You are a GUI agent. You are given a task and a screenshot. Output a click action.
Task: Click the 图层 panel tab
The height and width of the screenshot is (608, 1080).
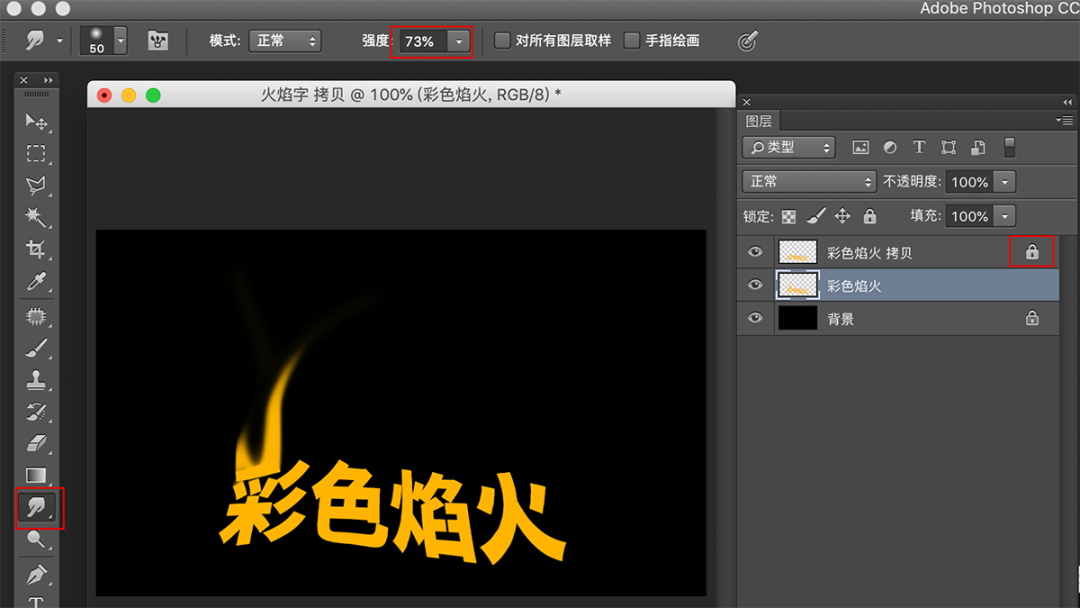tap(758, 121)
